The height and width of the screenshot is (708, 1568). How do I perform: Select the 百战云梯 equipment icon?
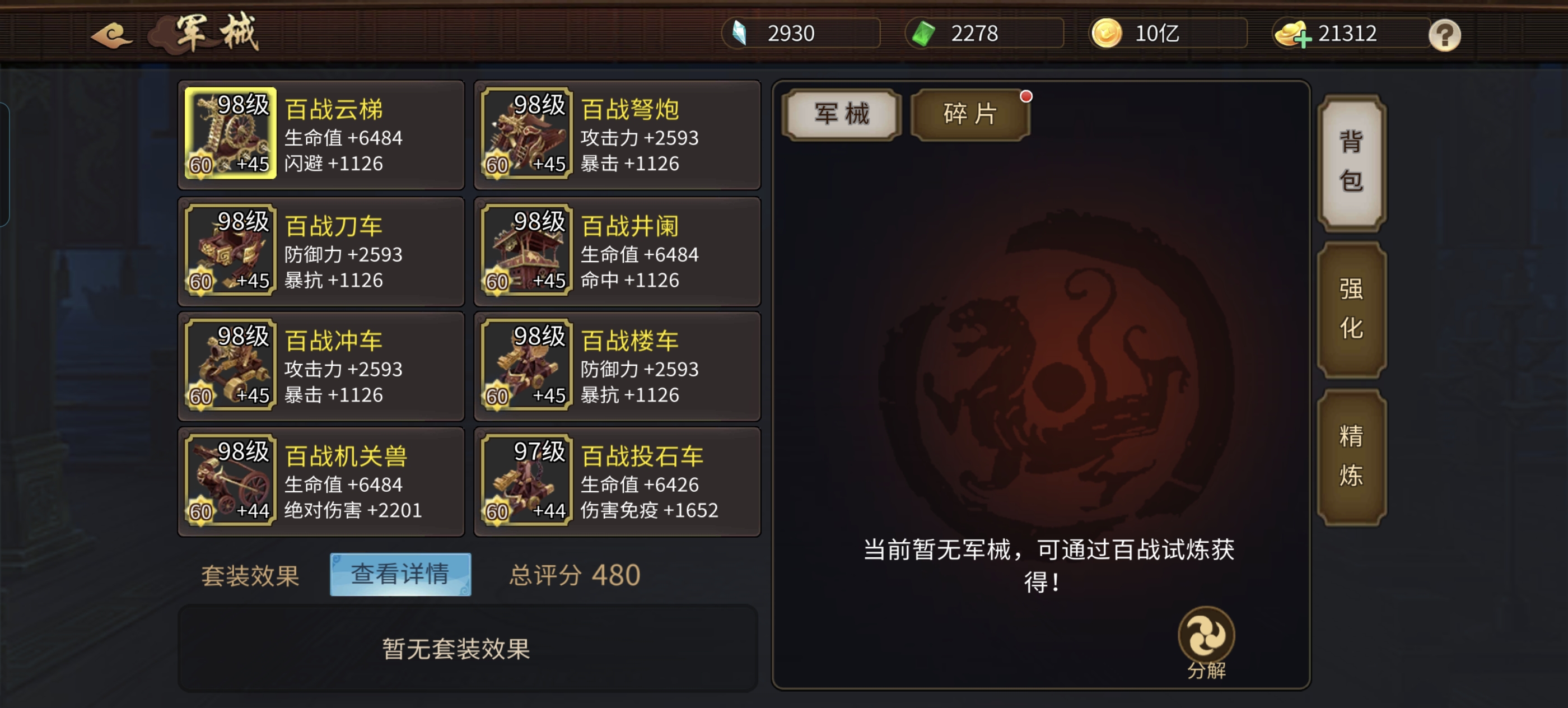(230, 133)
